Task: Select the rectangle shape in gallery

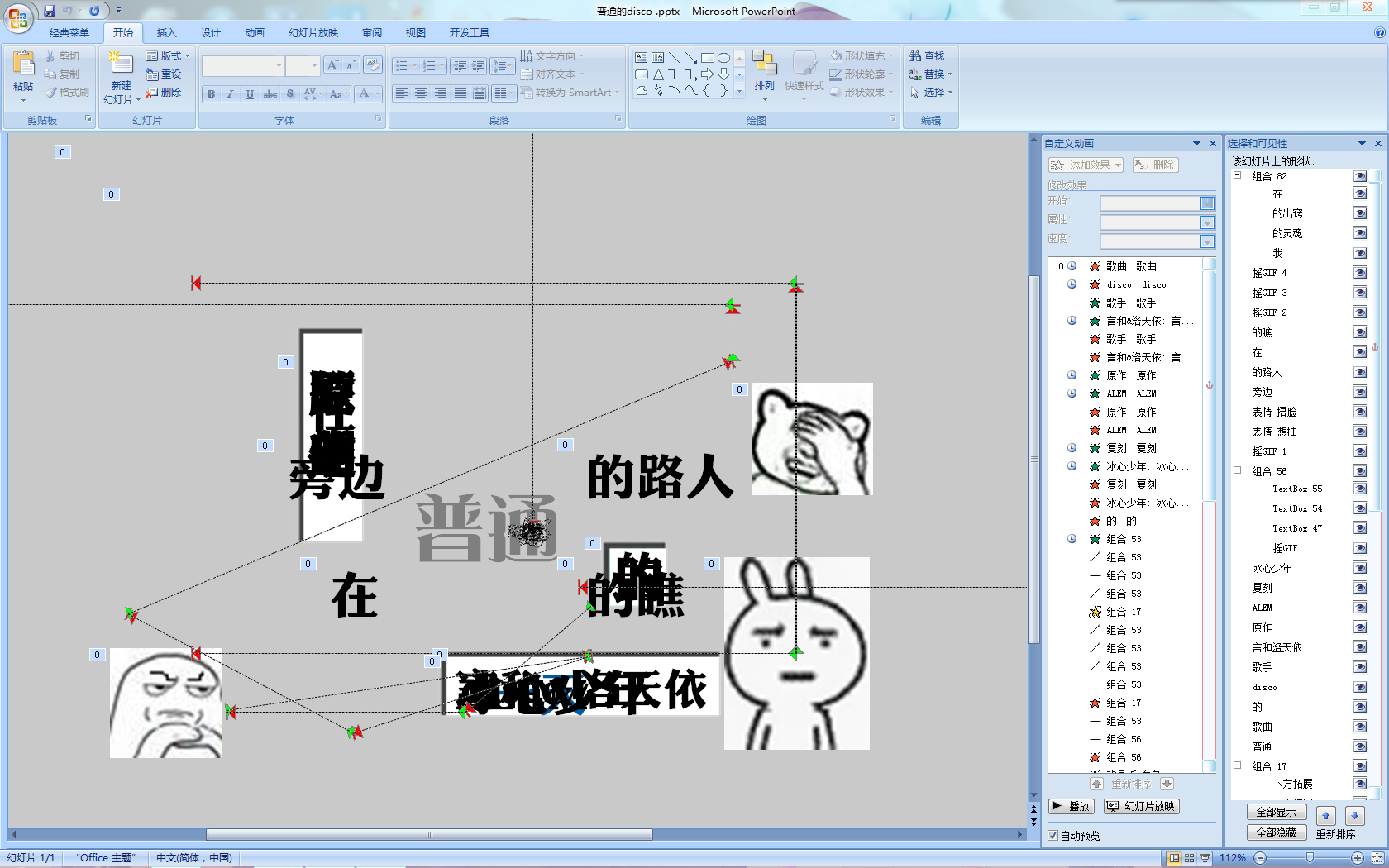Action: pos(708,58)
